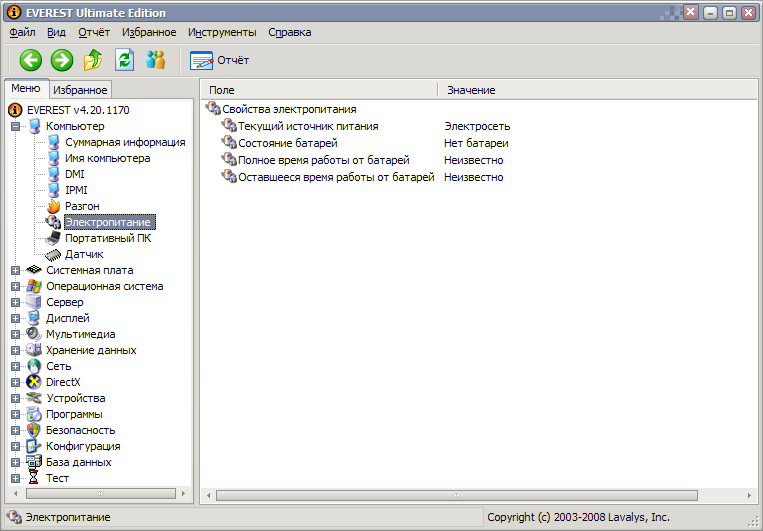Click the База данных database icon
The image size is (763, 531).
[34, 462]
